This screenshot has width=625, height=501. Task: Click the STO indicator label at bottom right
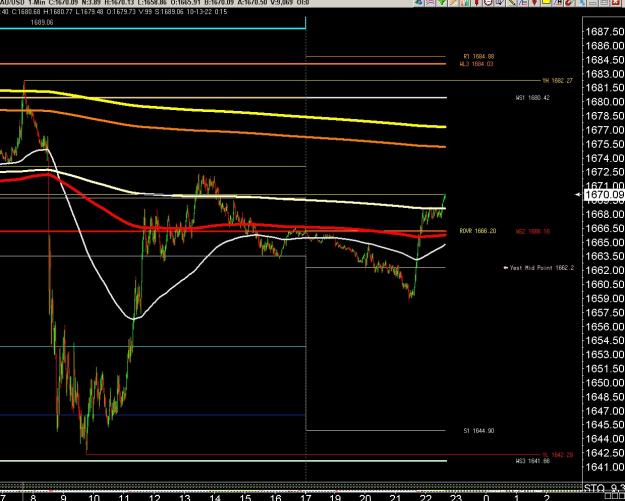[594, 488]
